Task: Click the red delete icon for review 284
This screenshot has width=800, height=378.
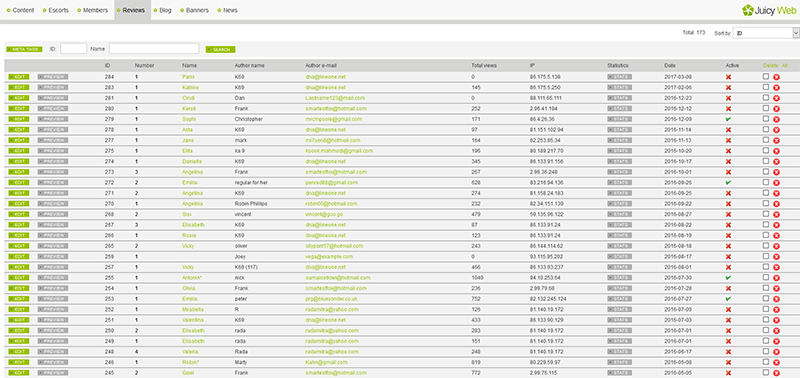Action: (777, 77)
